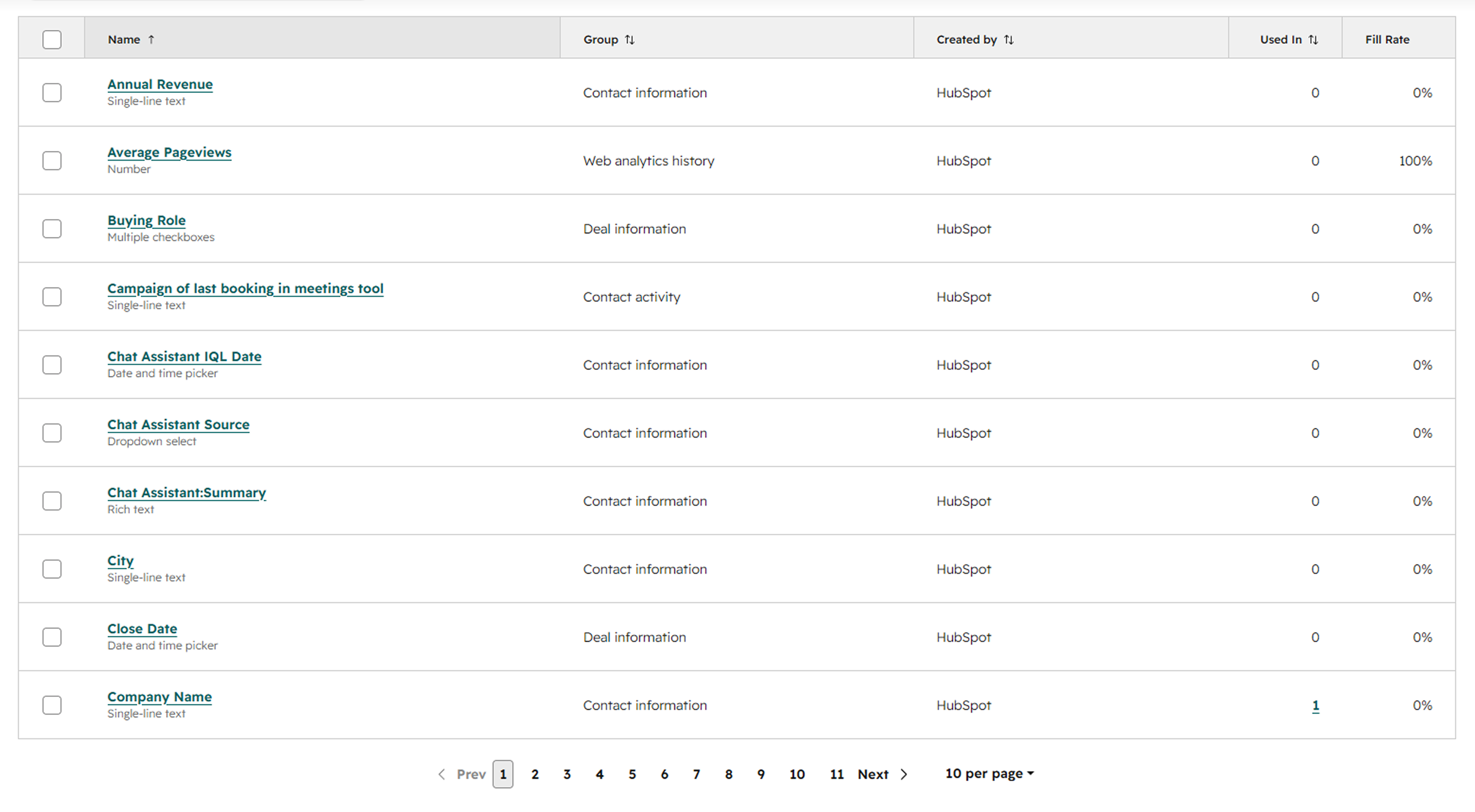Screen dimensions: 1475x812
Task: Select the Close Date row checkbox
Action: 52,637
